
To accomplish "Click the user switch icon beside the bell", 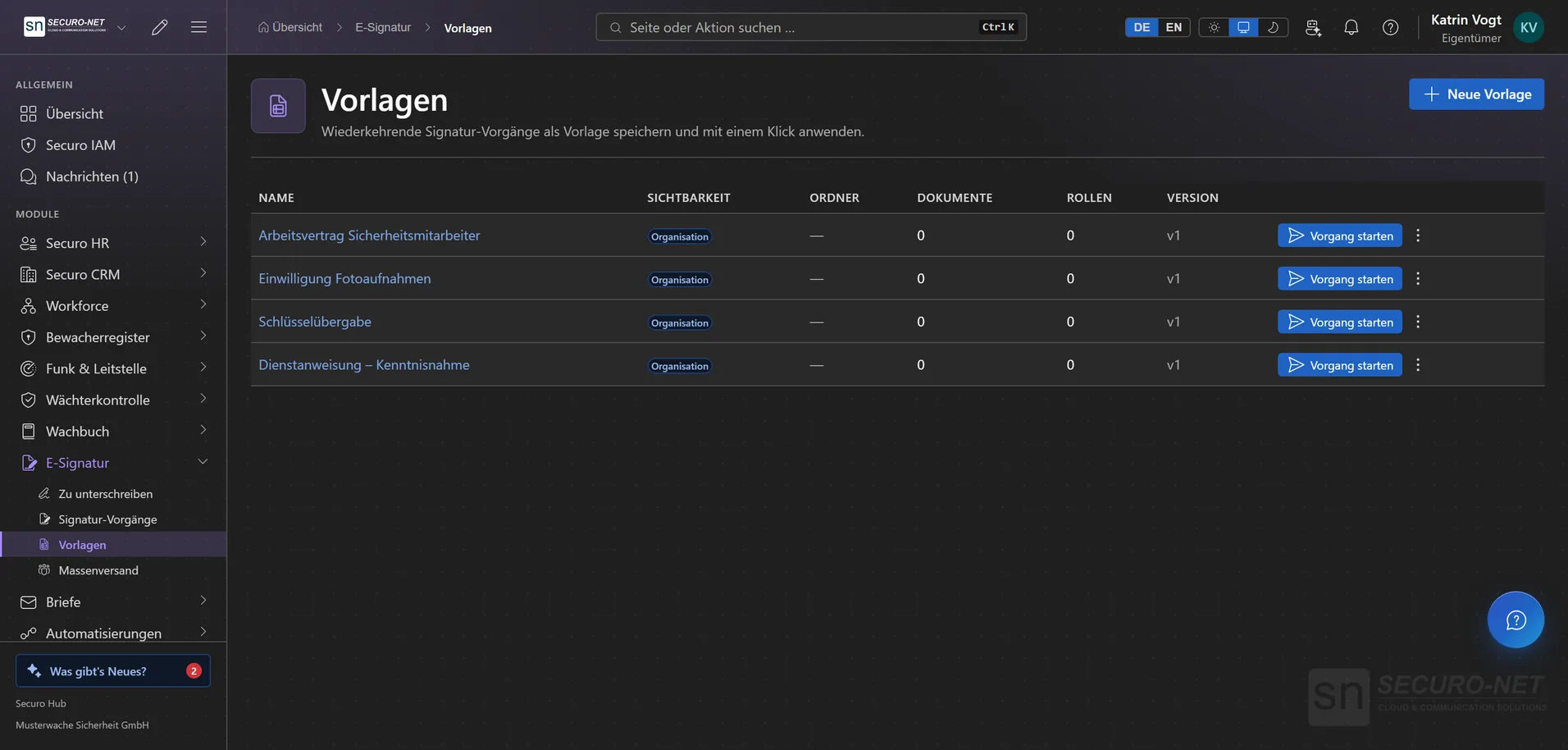I will [1313, 27].
